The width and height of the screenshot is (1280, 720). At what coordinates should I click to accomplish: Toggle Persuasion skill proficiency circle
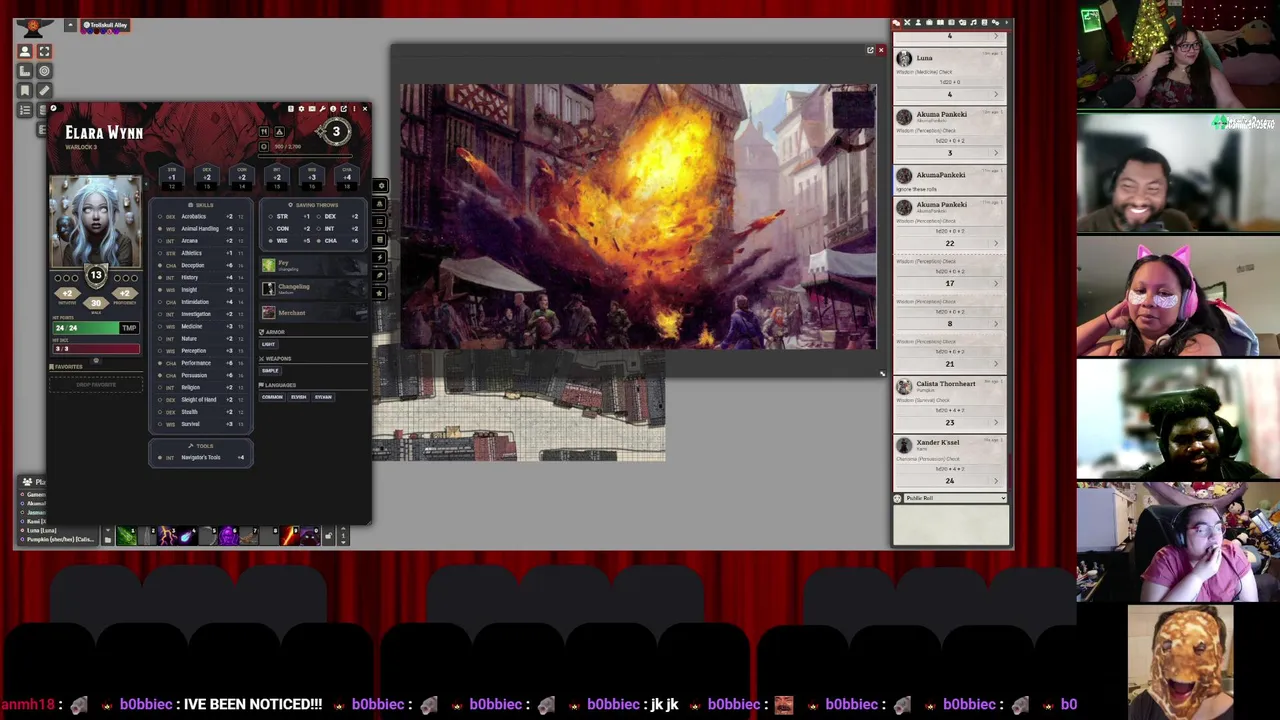160,375
